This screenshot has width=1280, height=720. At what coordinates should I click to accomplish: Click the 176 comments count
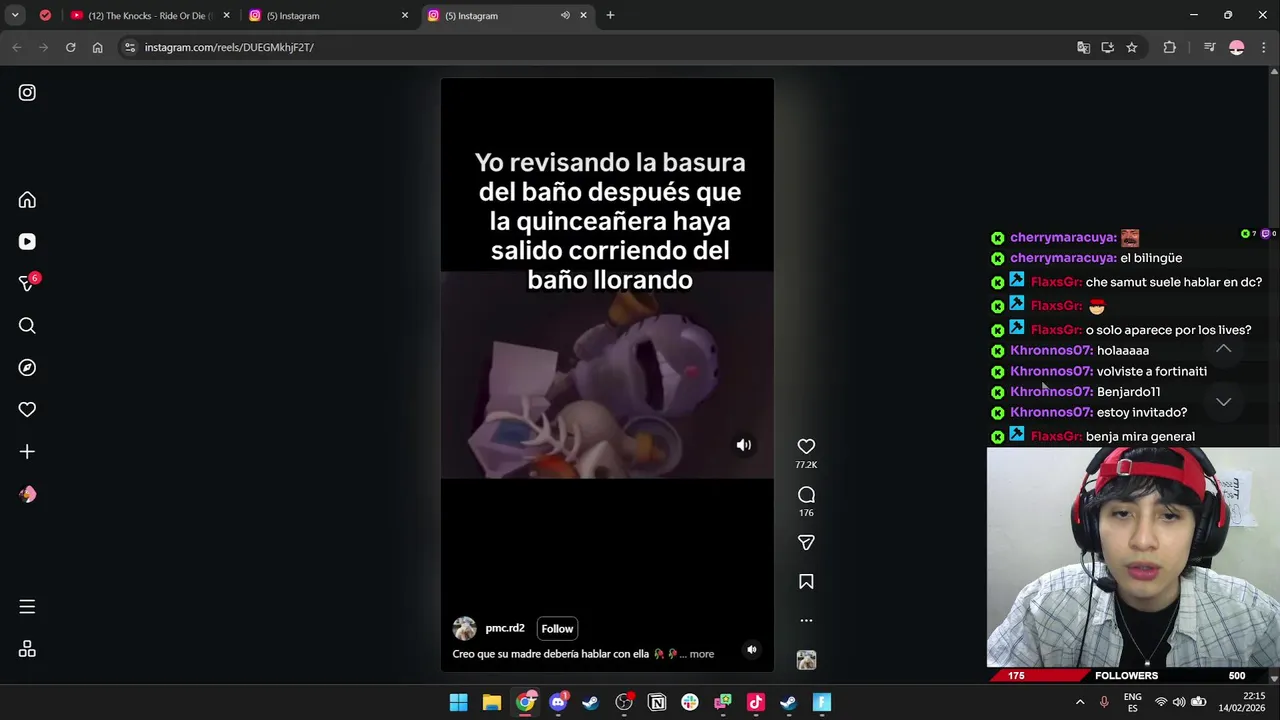806,513
